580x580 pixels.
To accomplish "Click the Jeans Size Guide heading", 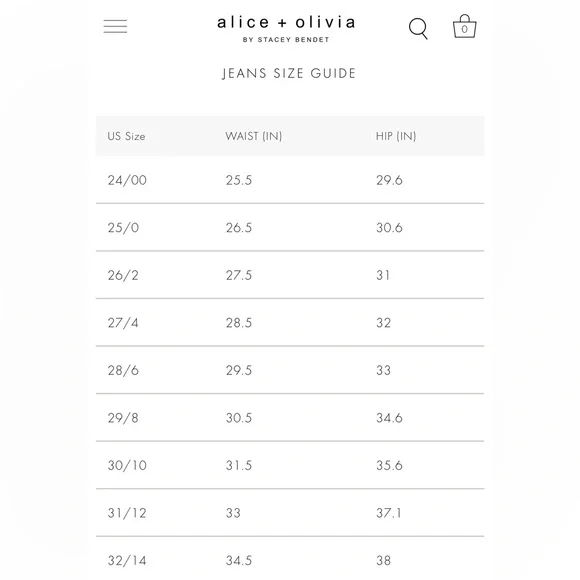I will tap(289, 73).
